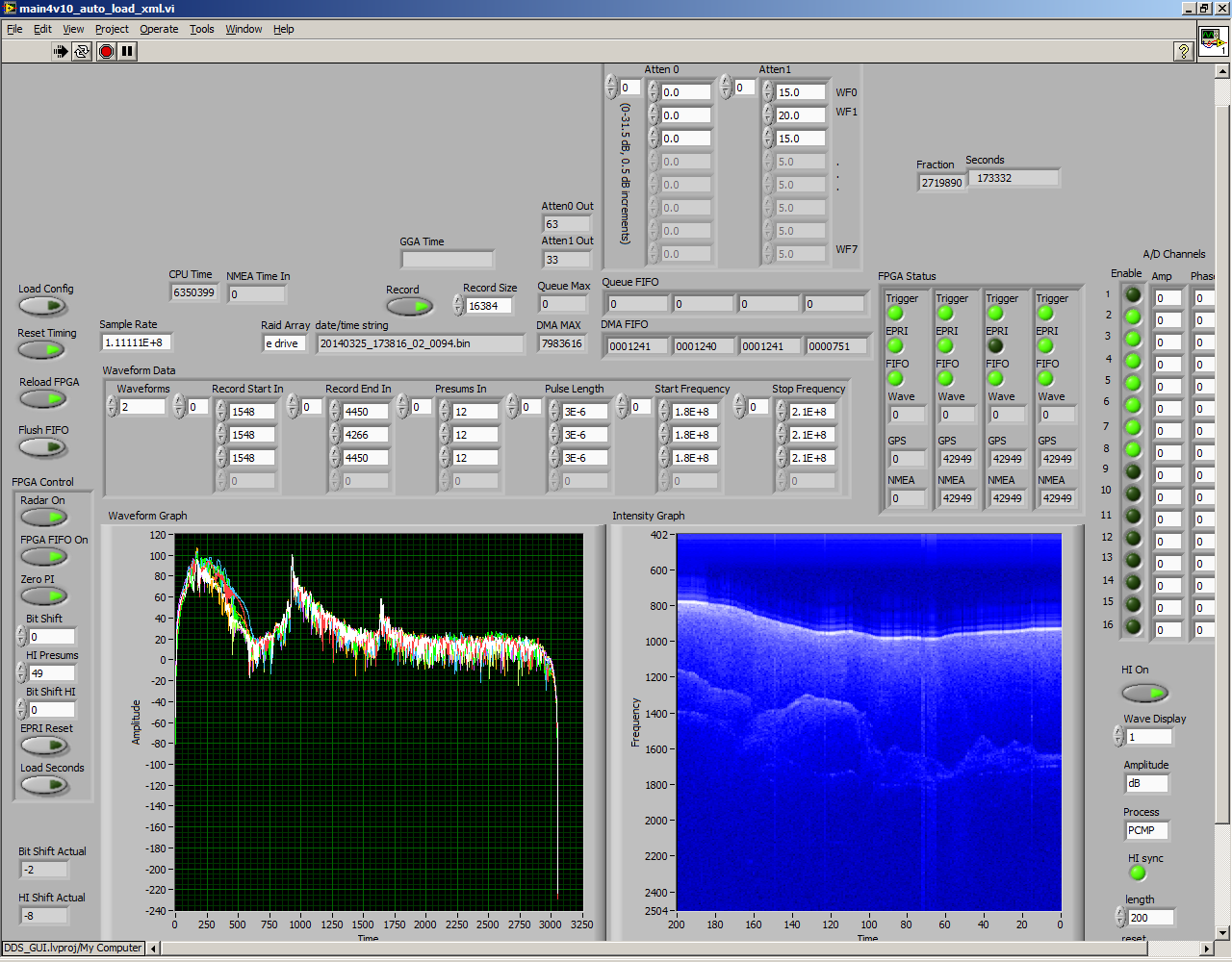Click the Sample Rate input field
Screen dimensions: 1232x962
pyautogui.click(x=136, y=342)
